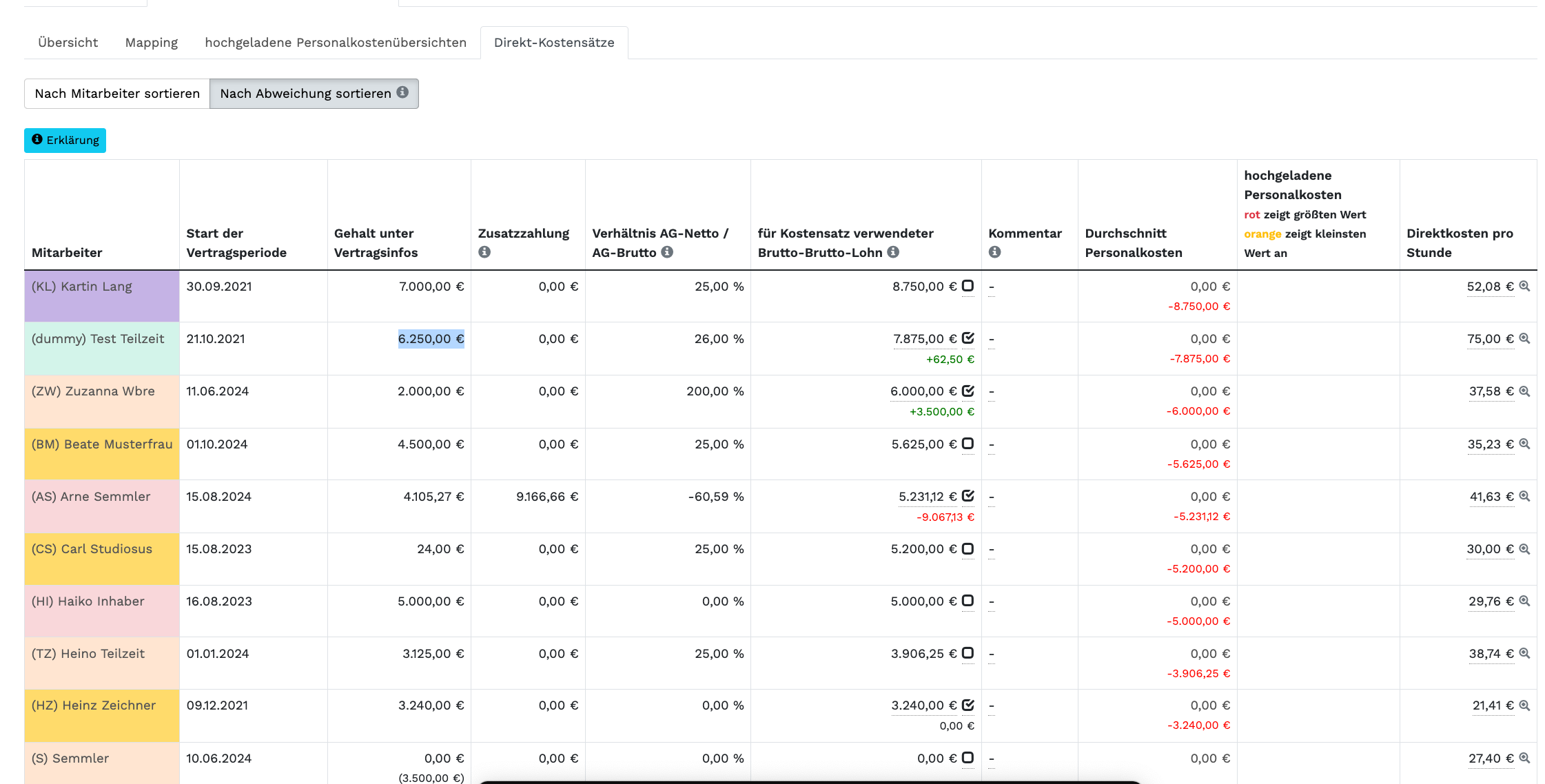This screenshot has height=784, width=1545.
Task: Edit the comment dash for Zuzanna Wbre
Action: [992, 392]
